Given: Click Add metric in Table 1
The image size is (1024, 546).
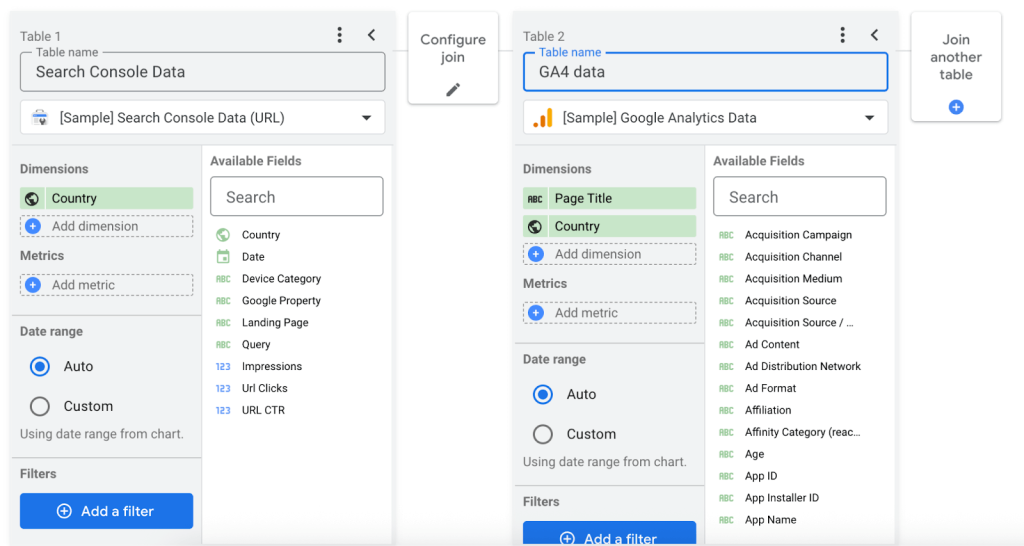Looking at the screenshot, I should pyautogui.click(x=106, y=285).
